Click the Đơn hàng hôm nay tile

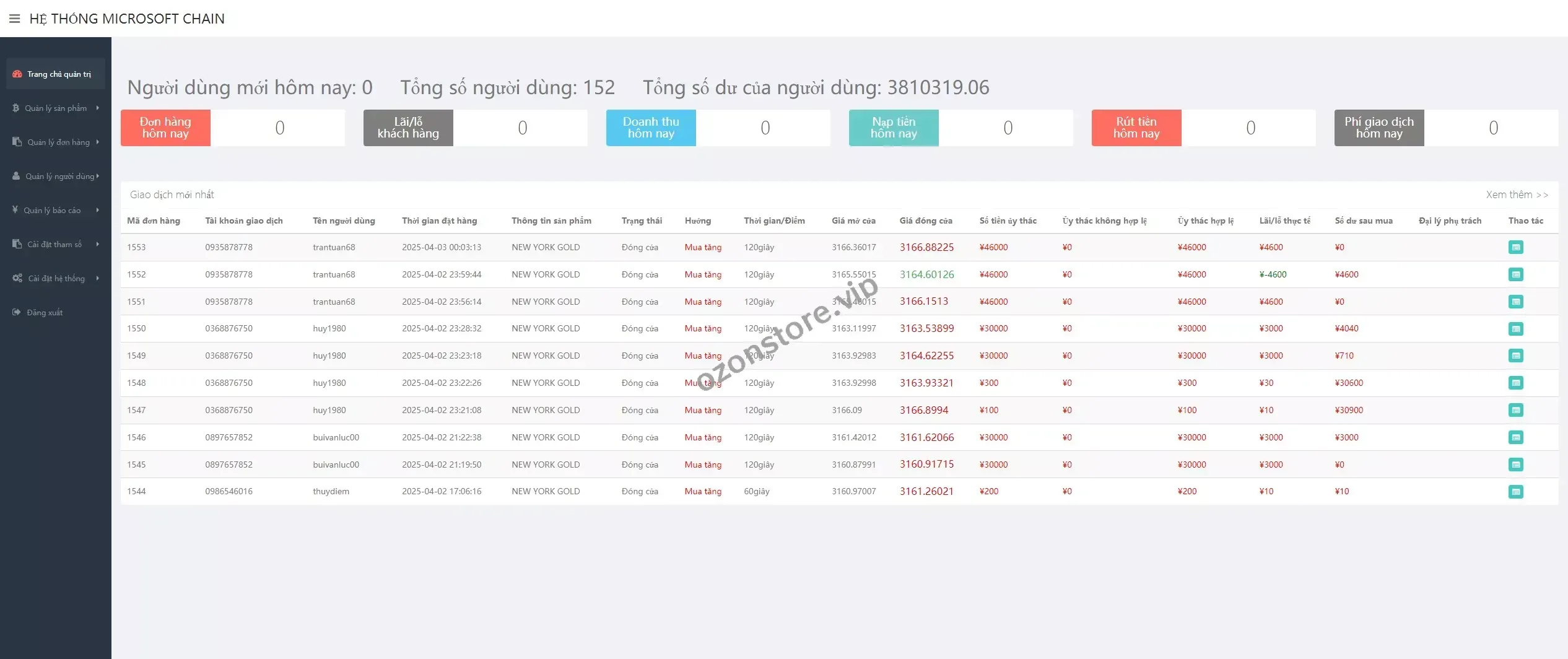pyautogui.click(x=165, y=128)
